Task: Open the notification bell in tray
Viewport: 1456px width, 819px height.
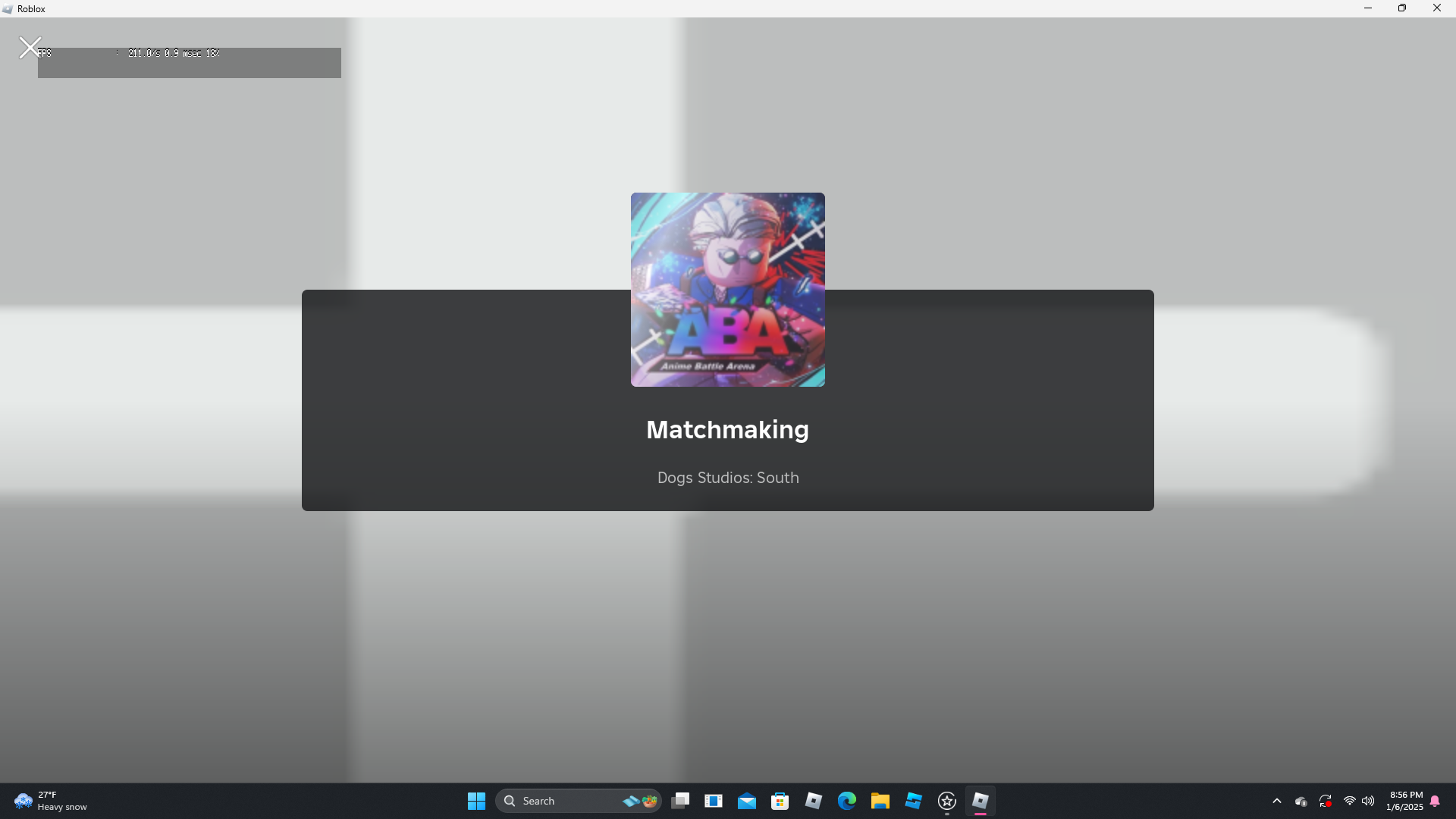Action: coord(1435,801)
